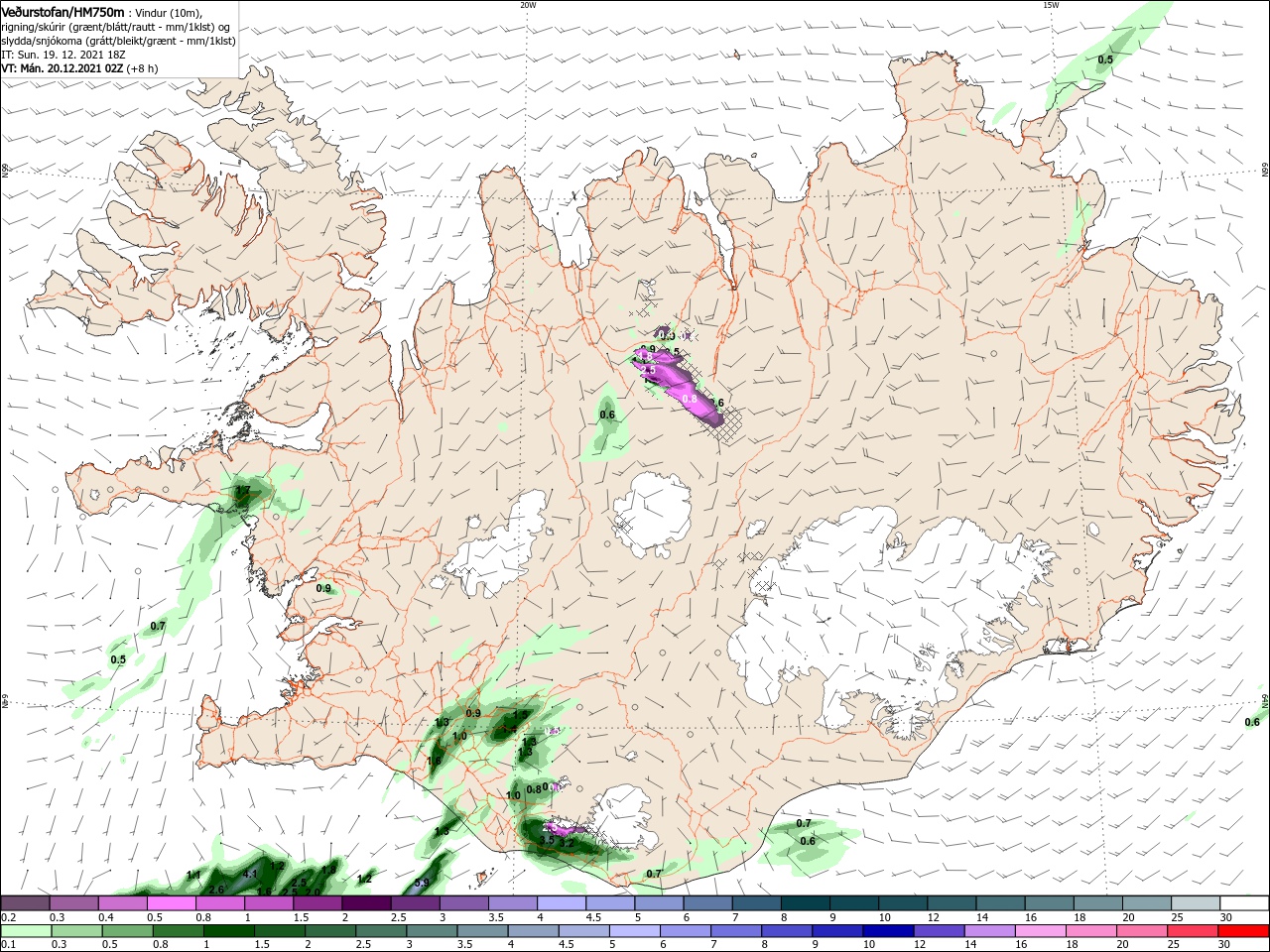Pick the 7 swatch in bottom legend row
Viewport: 1270px width, 952px height.
coord(736,931)
